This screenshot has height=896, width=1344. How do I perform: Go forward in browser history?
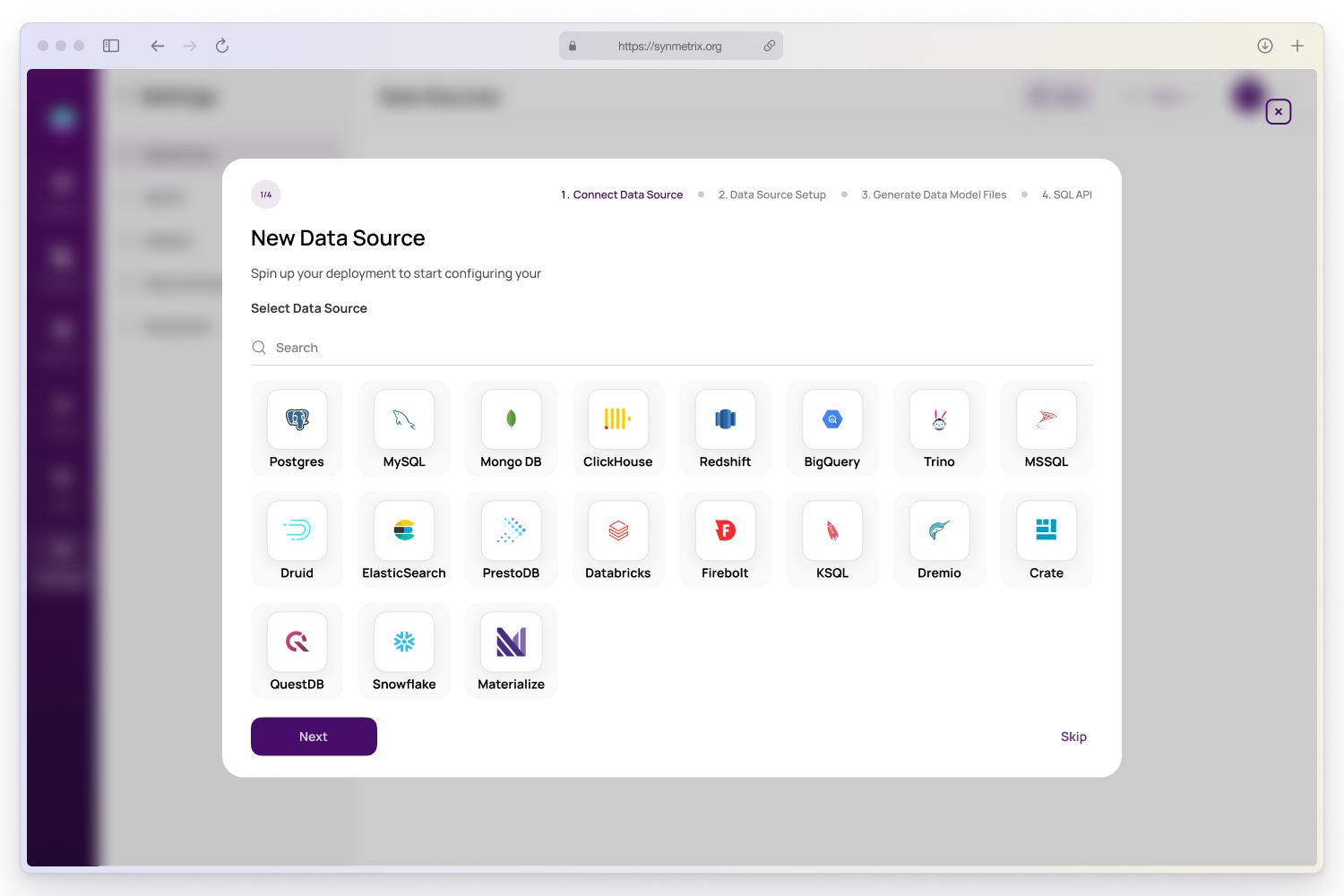pos(190,46)
